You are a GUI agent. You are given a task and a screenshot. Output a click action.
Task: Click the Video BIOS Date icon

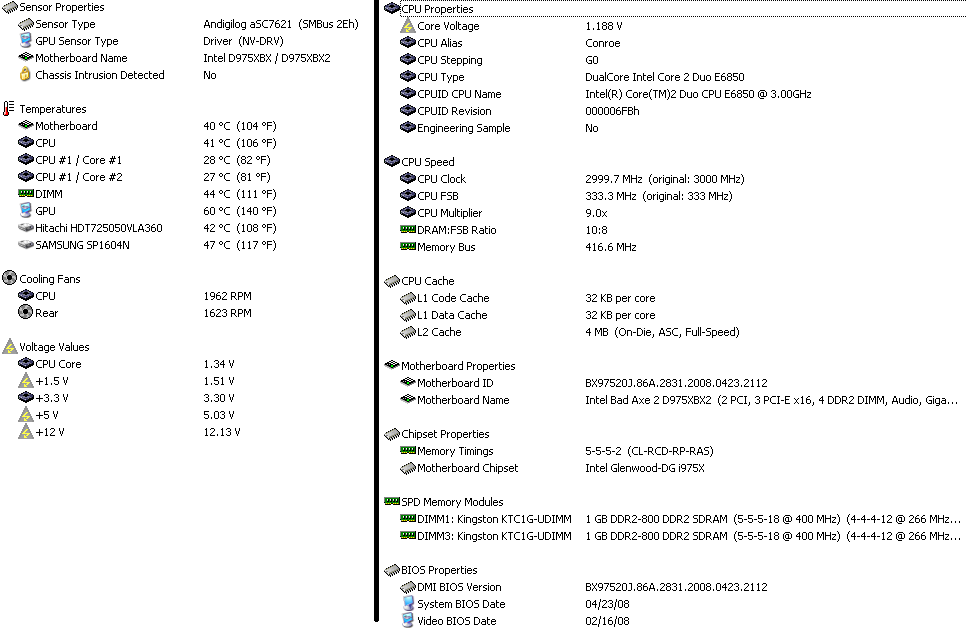[x=408, y=621]
